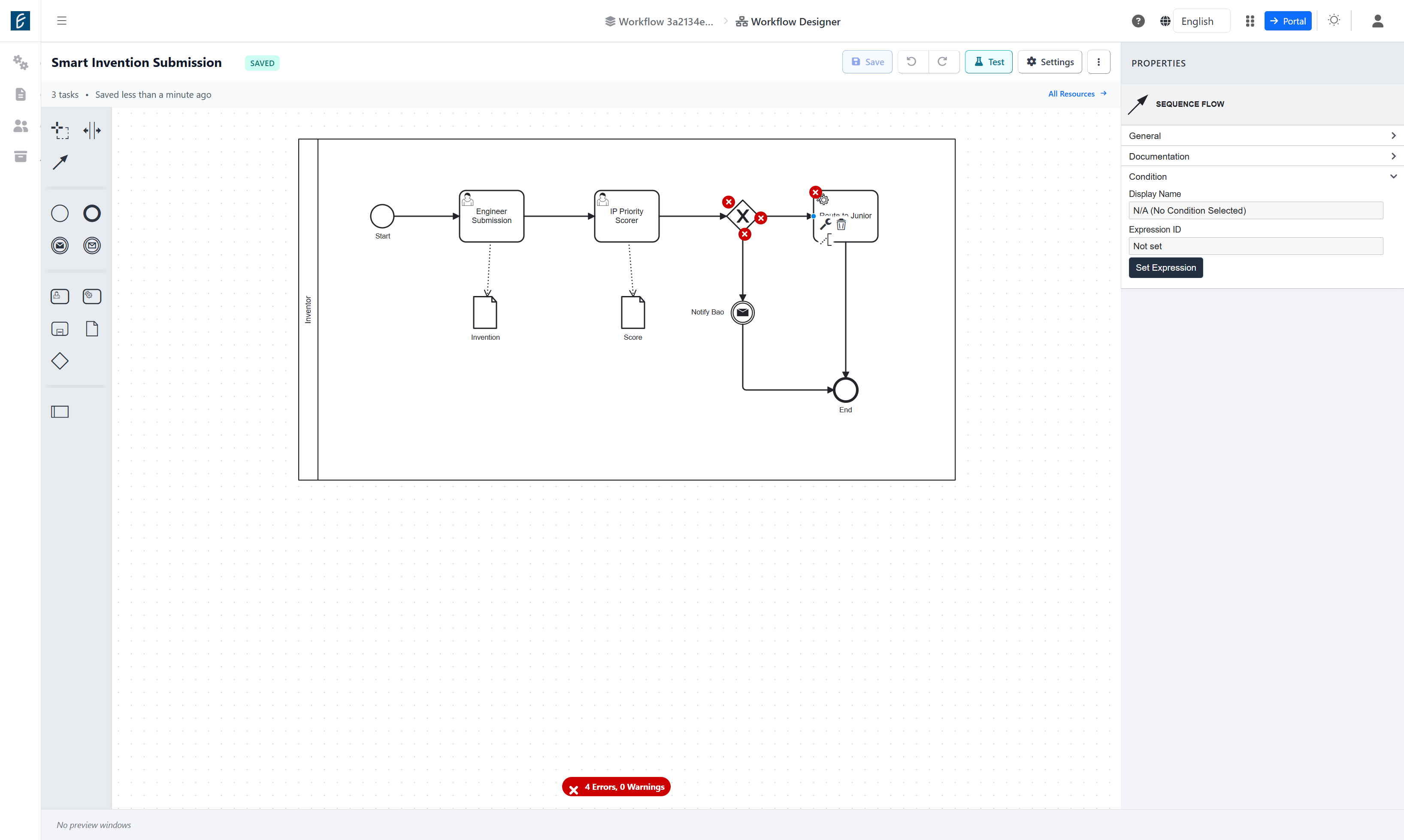
Task: Open the gears icon in left sidebar
Action: tap(20, 62)
